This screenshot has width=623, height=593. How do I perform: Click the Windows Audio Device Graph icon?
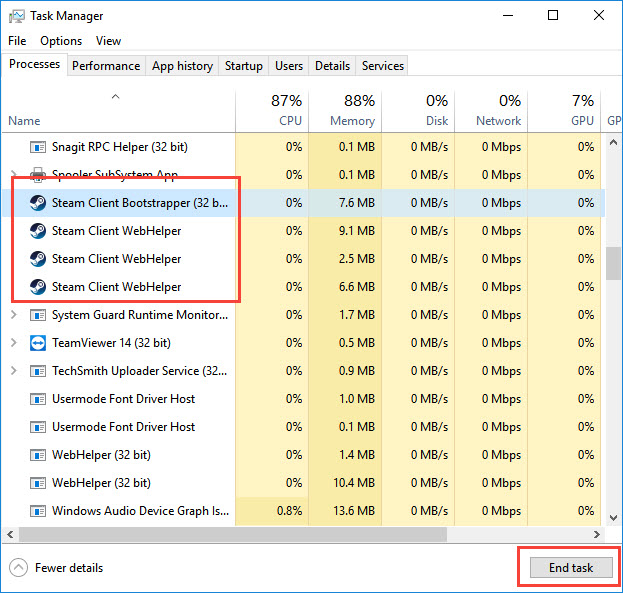point(38,511)
